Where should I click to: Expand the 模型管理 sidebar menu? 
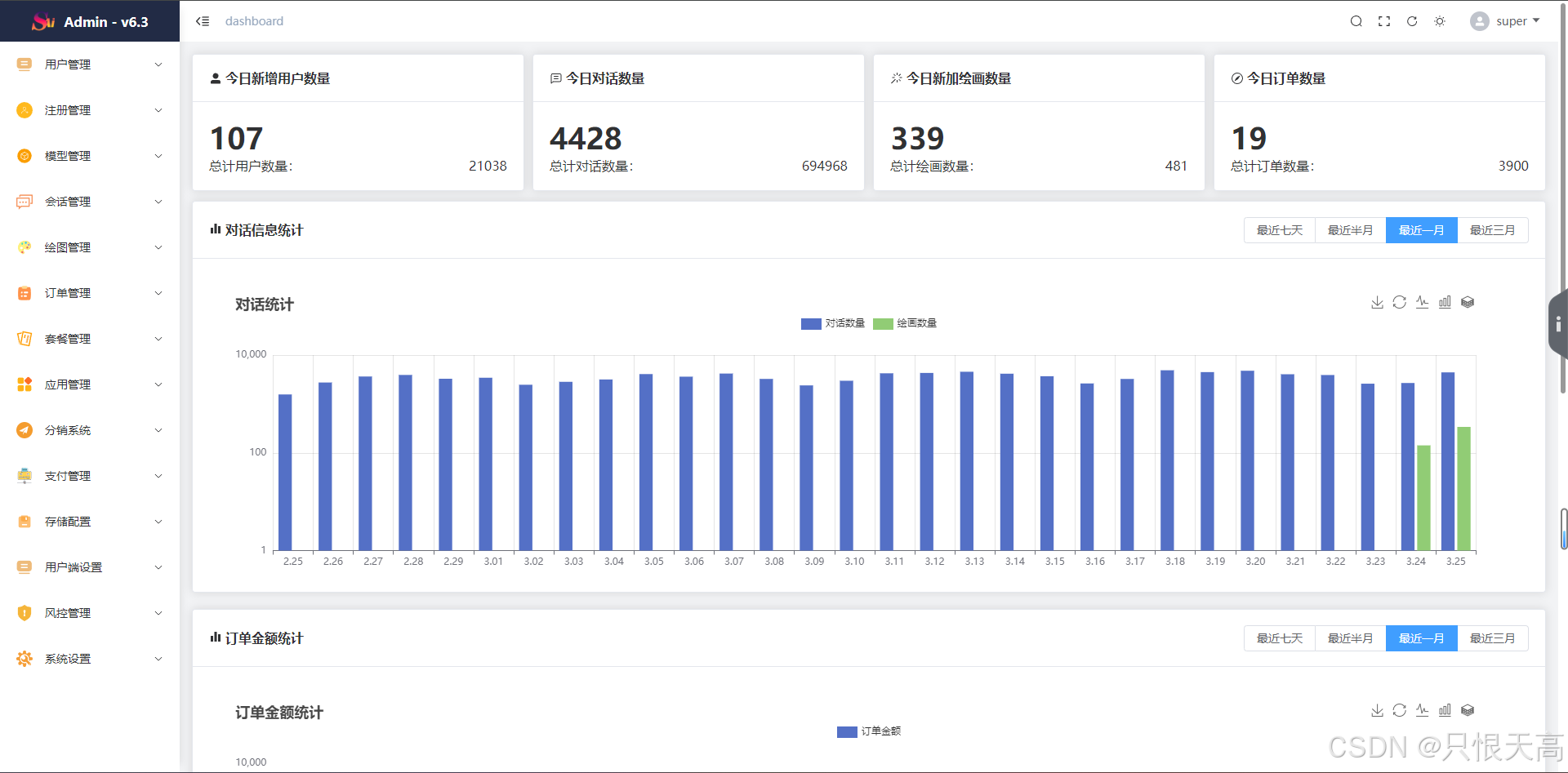(90, 156)
